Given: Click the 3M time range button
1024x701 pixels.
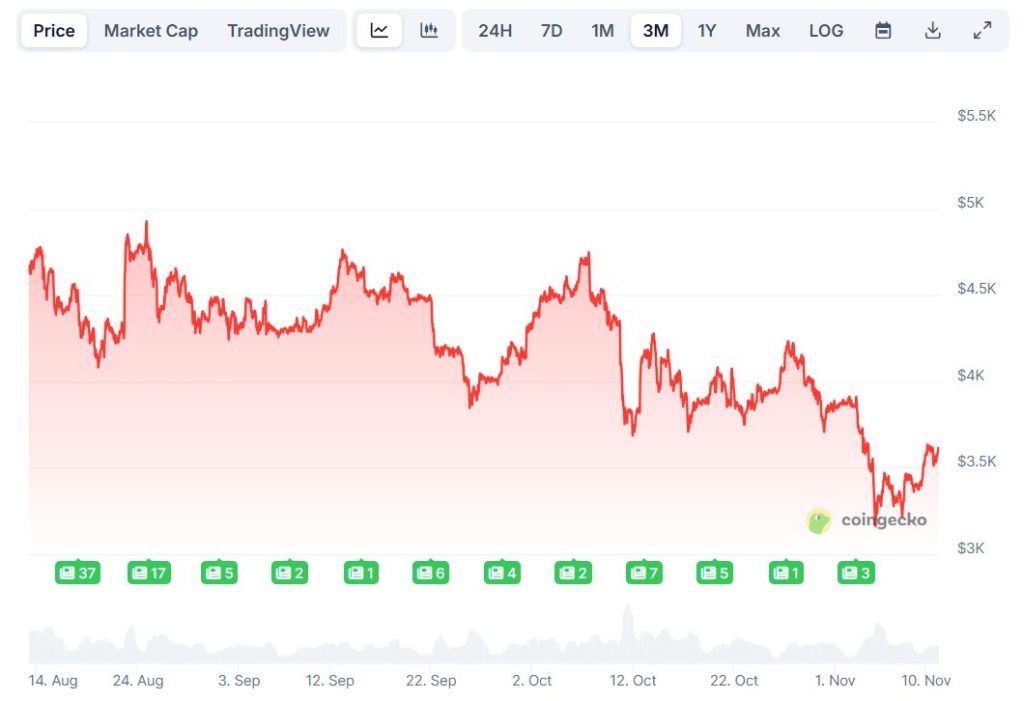Looking at the screenshot, I should click(655, 30).
